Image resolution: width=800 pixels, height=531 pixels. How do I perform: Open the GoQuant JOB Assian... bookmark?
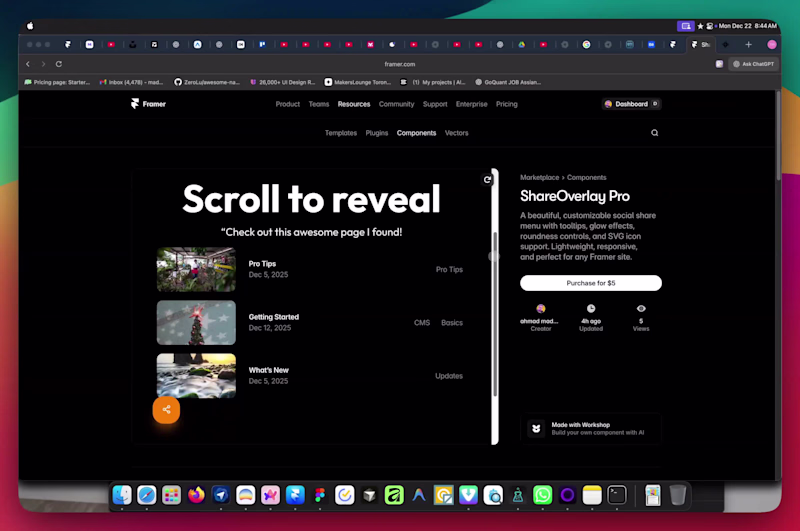[x=508, y=82]
